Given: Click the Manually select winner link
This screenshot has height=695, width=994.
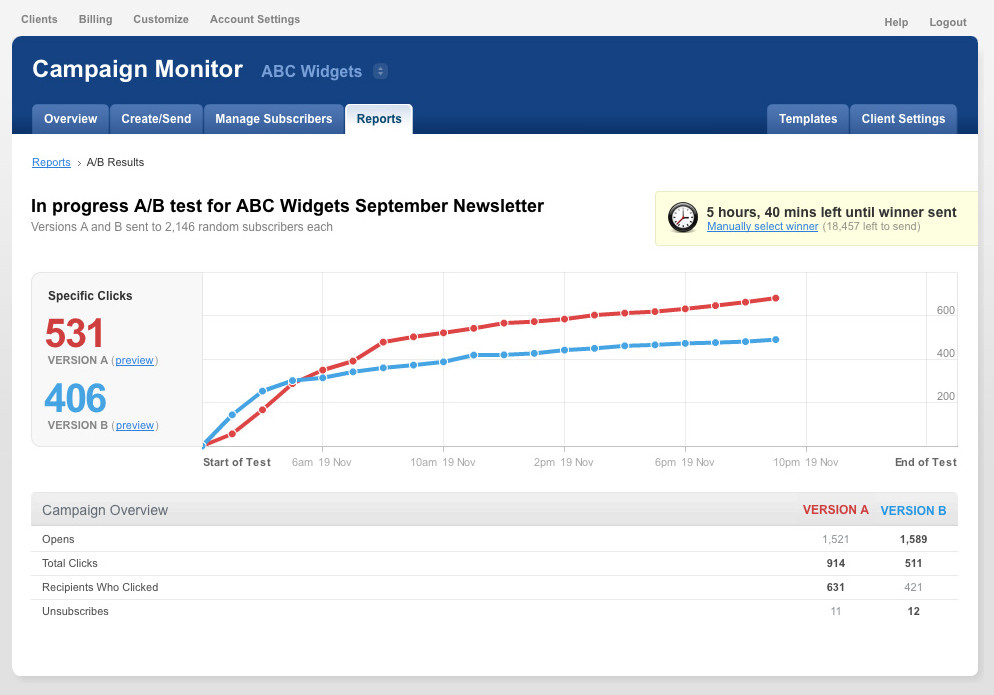Looking at the screenshot, I should pos(762,227).
